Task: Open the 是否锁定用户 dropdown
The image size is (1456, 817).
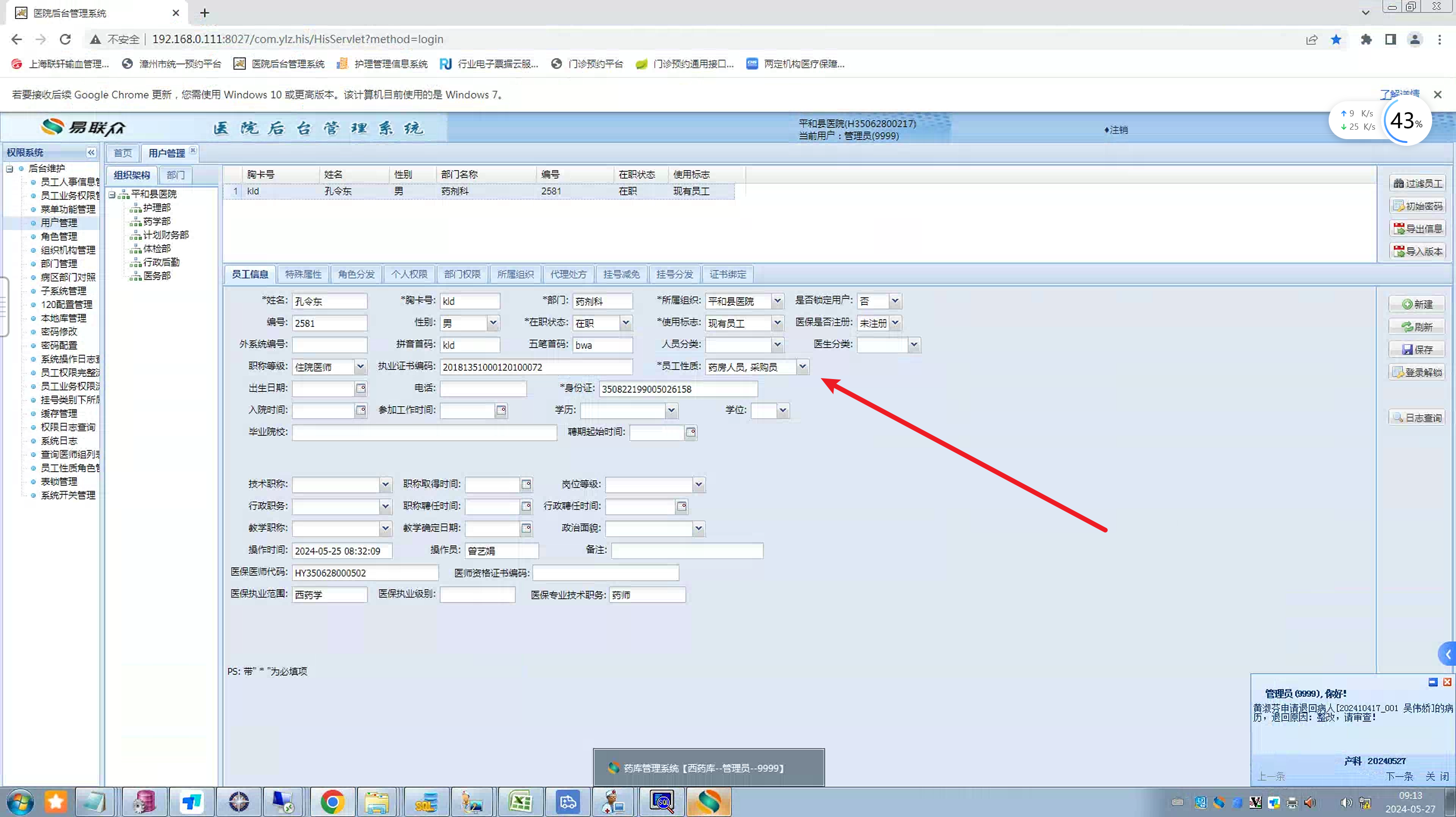Action: (x=895, y=301)
